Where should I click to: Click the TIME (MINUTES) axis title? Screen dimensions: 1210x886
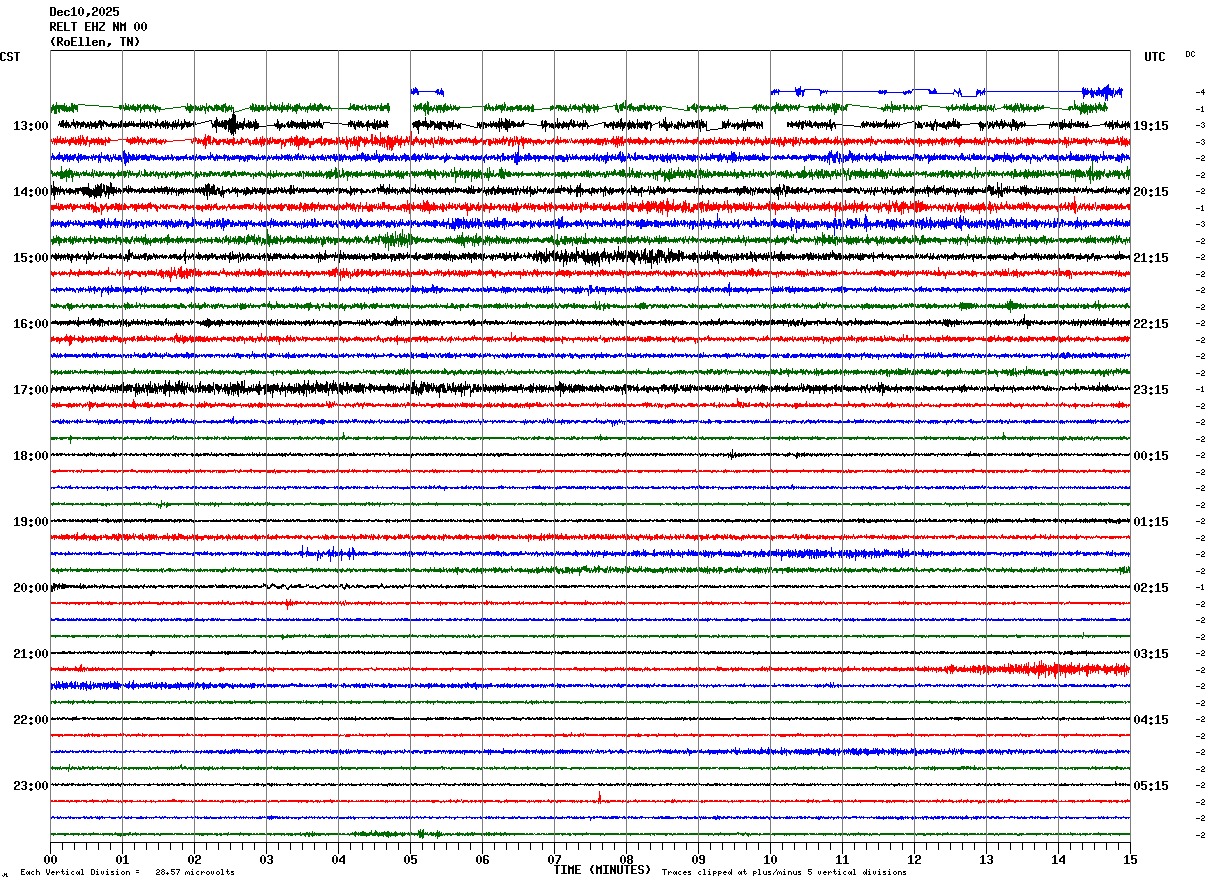602,870
